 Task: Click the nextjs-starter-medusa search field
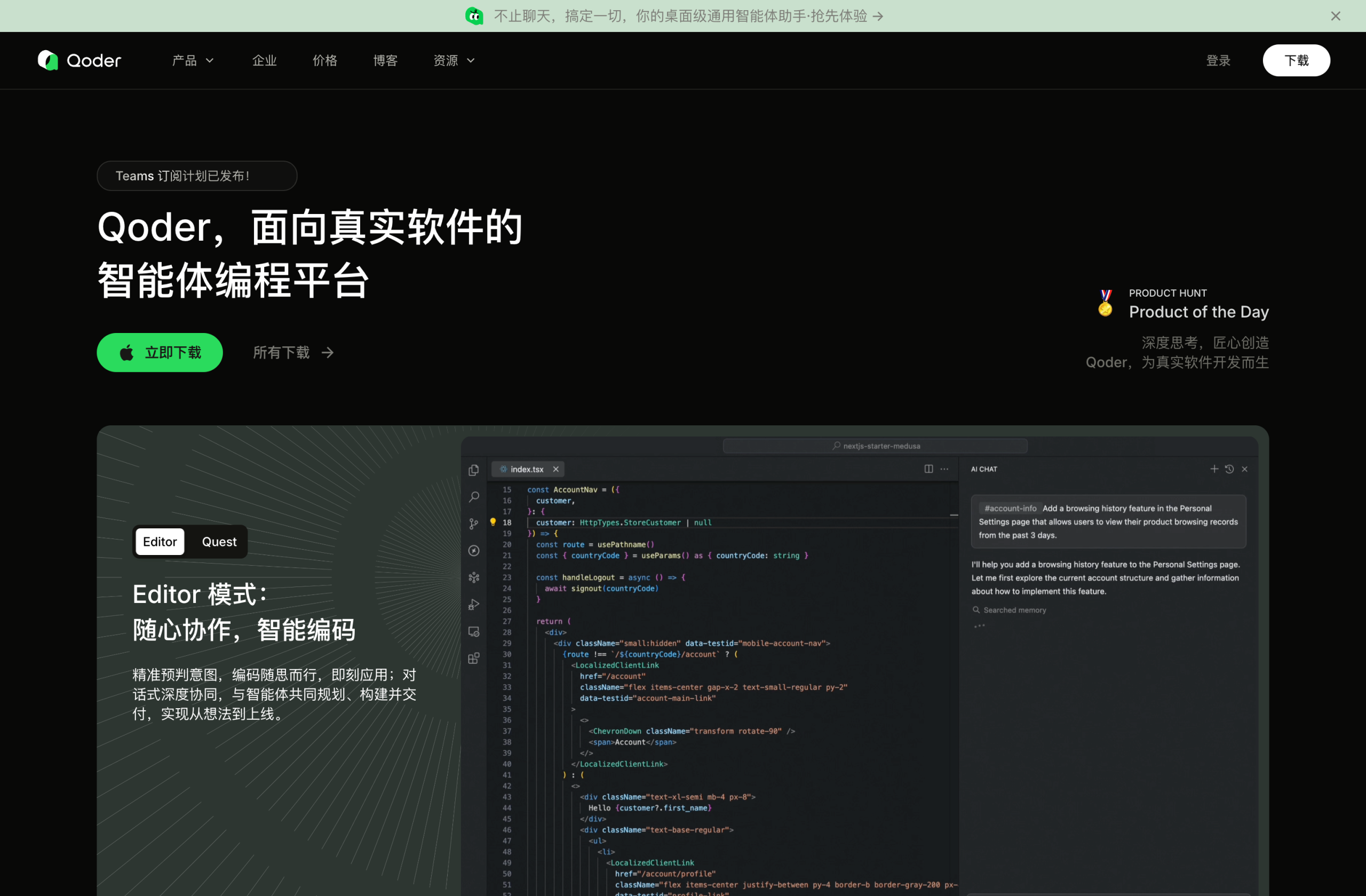click(x=875, y=446)
